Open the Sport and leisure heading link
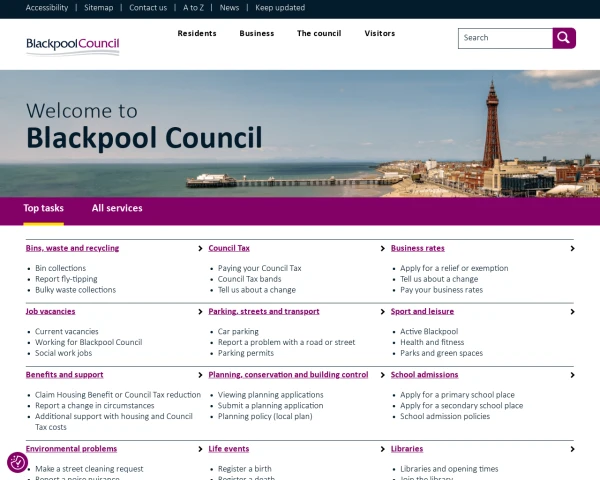600x480 pixels. pos(422,311)
